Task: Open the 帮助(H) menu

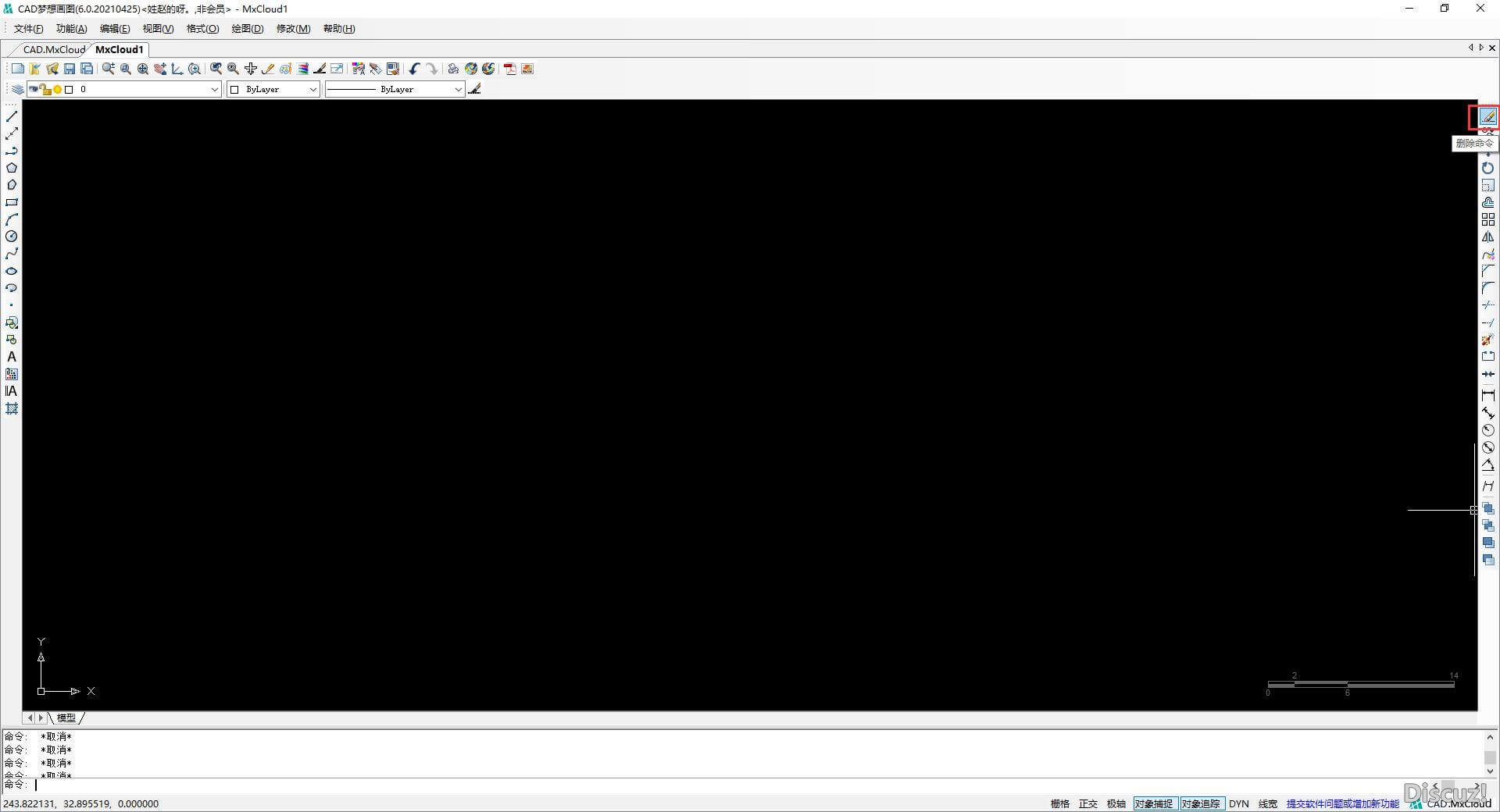Action: tap(338, 29)
